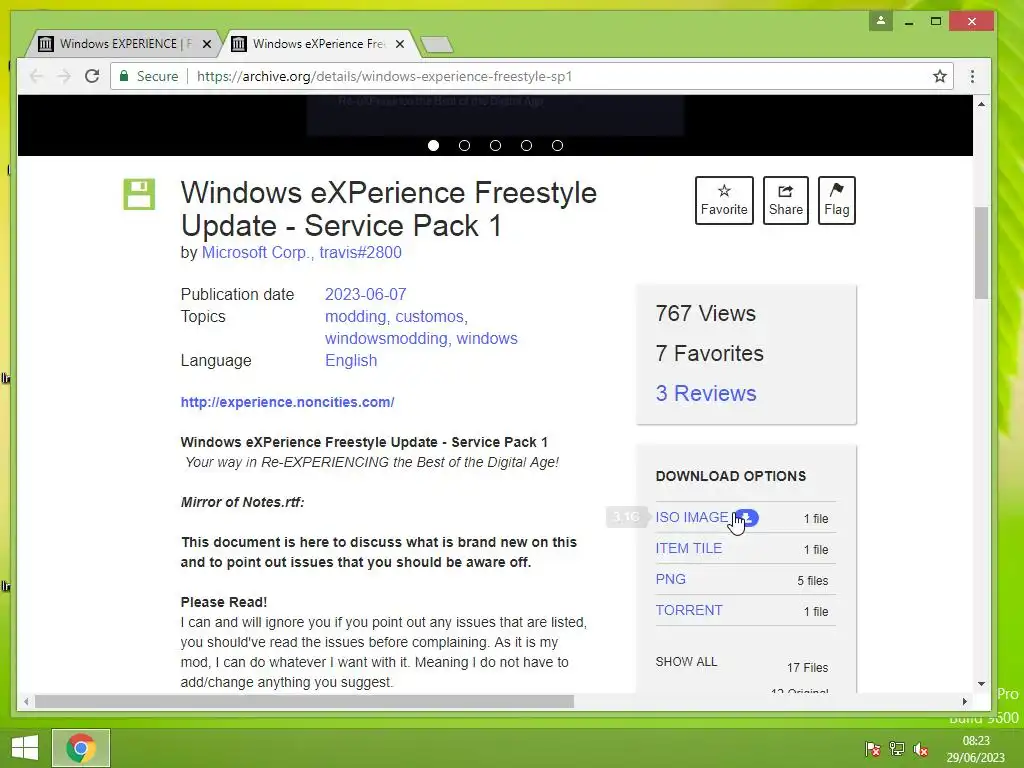Click the Mirror of Notes.rtf heading

pos(242,502)
